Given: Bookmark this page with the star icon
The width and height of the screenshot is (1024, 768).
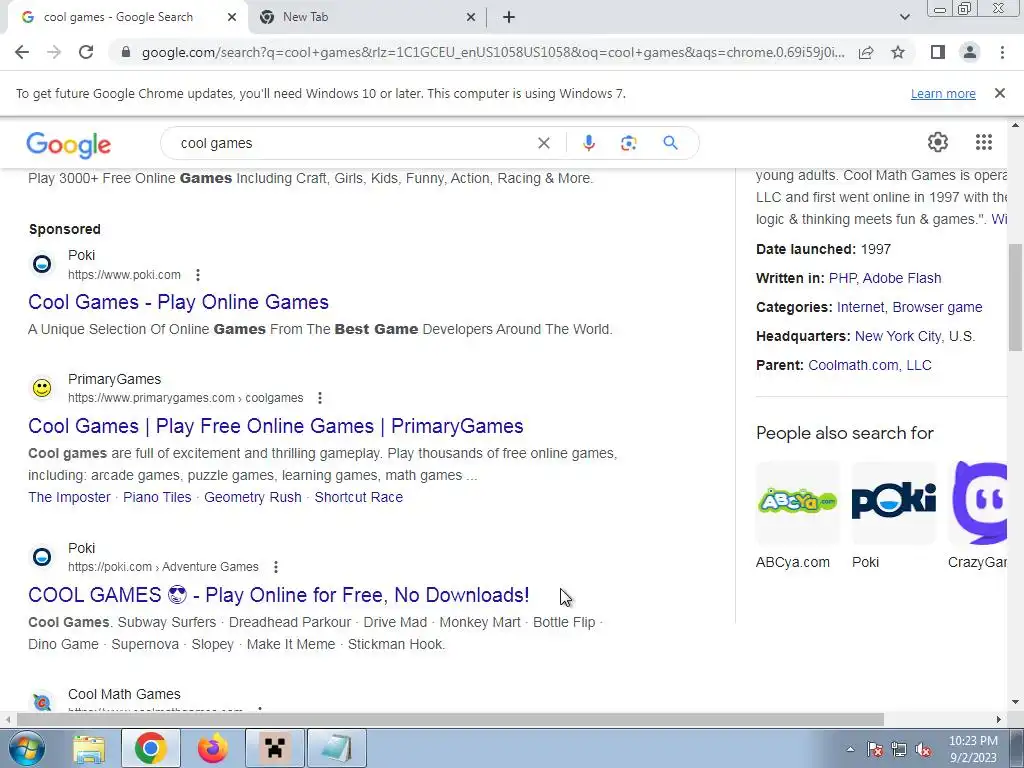Looking at the screenshot, I should (x=898, y=52).
